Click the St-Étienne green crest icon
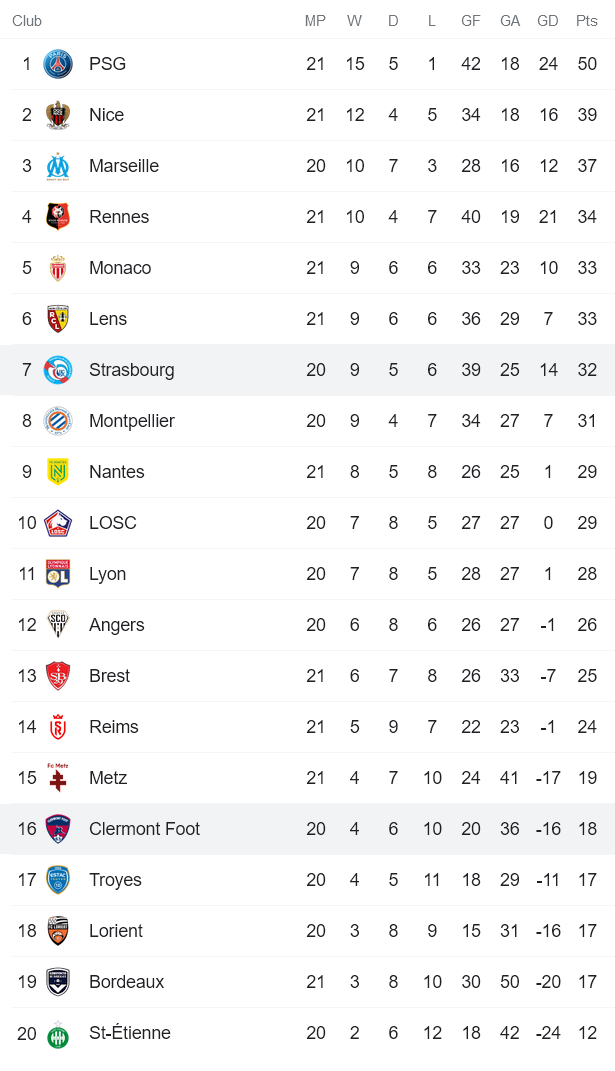 click(58, 1033)
